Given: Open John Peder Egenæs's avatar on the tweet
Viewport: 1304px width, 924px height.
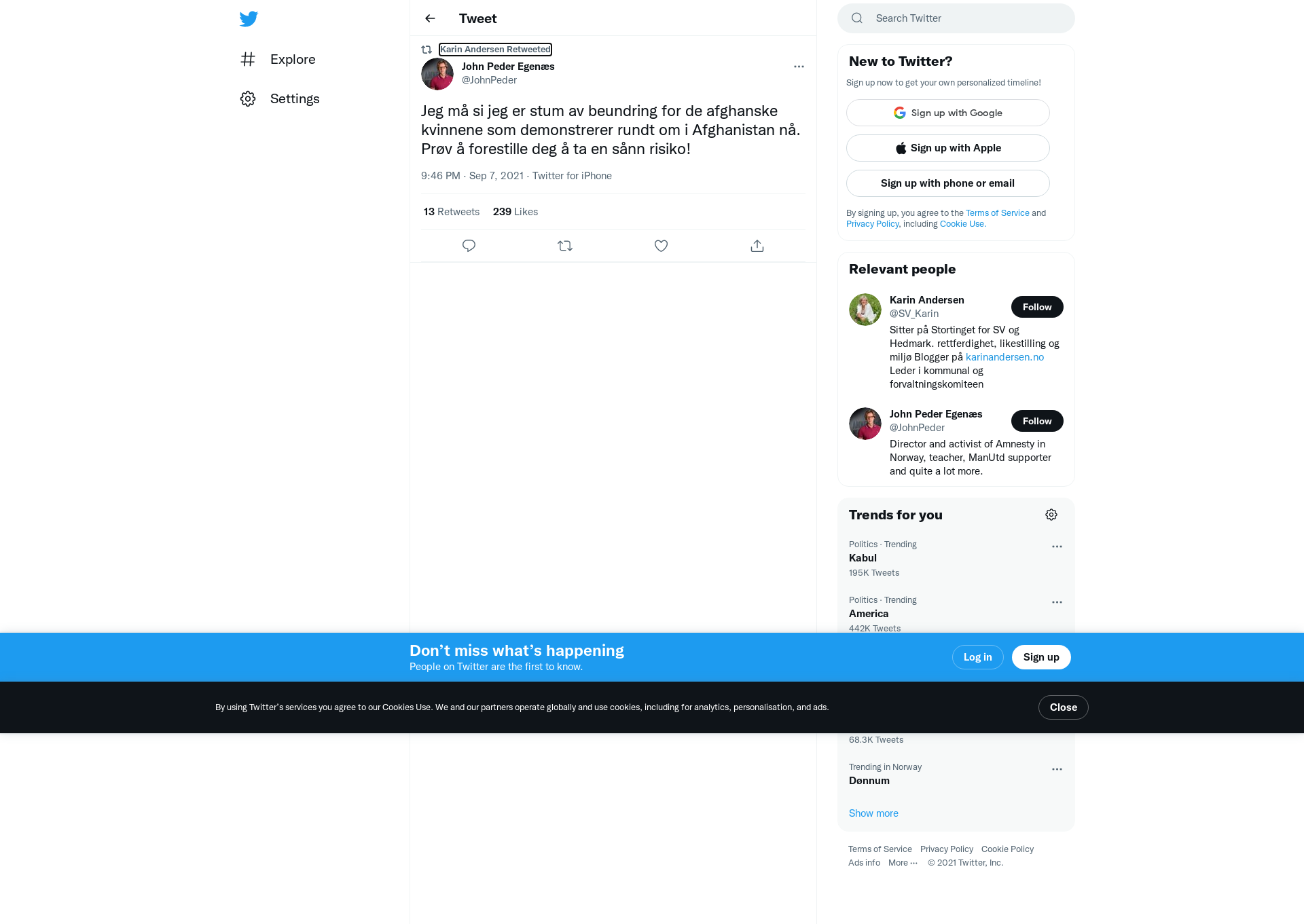Looking at the screenshot, I should (437, 74).
